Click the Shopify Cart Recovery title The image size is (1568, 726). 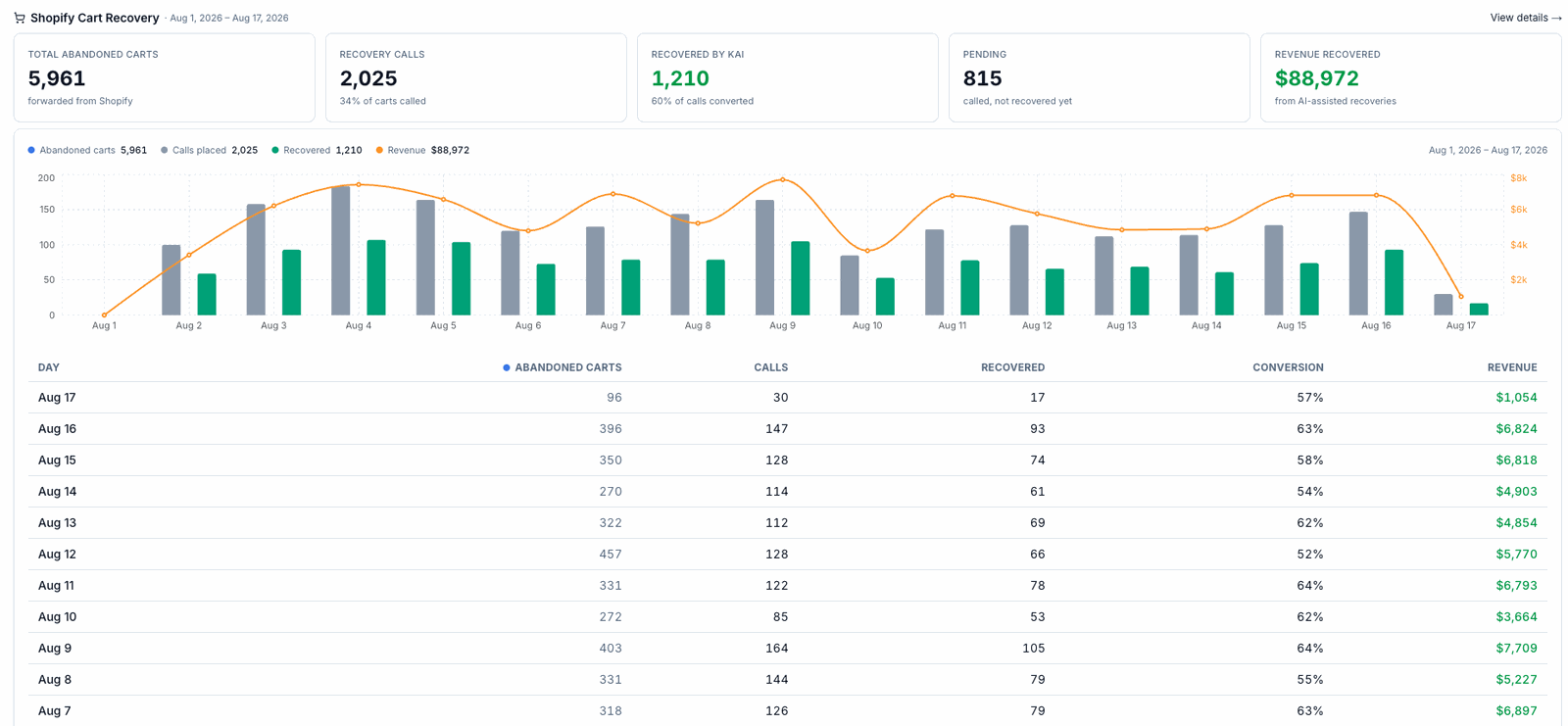(94, 18)
